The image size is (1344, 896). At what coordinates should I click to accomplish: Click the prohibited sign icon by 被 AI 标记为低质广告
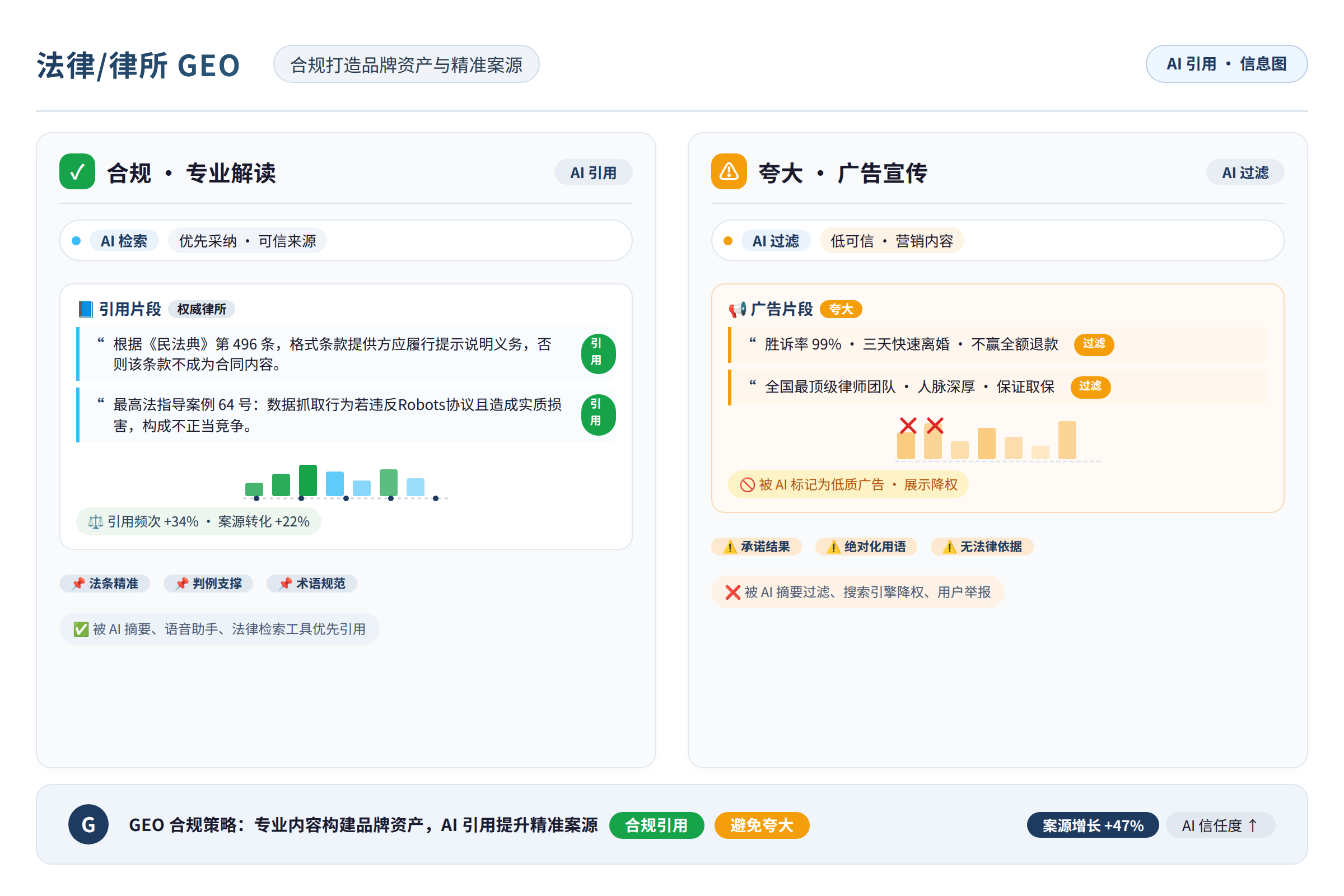(748, 484)
